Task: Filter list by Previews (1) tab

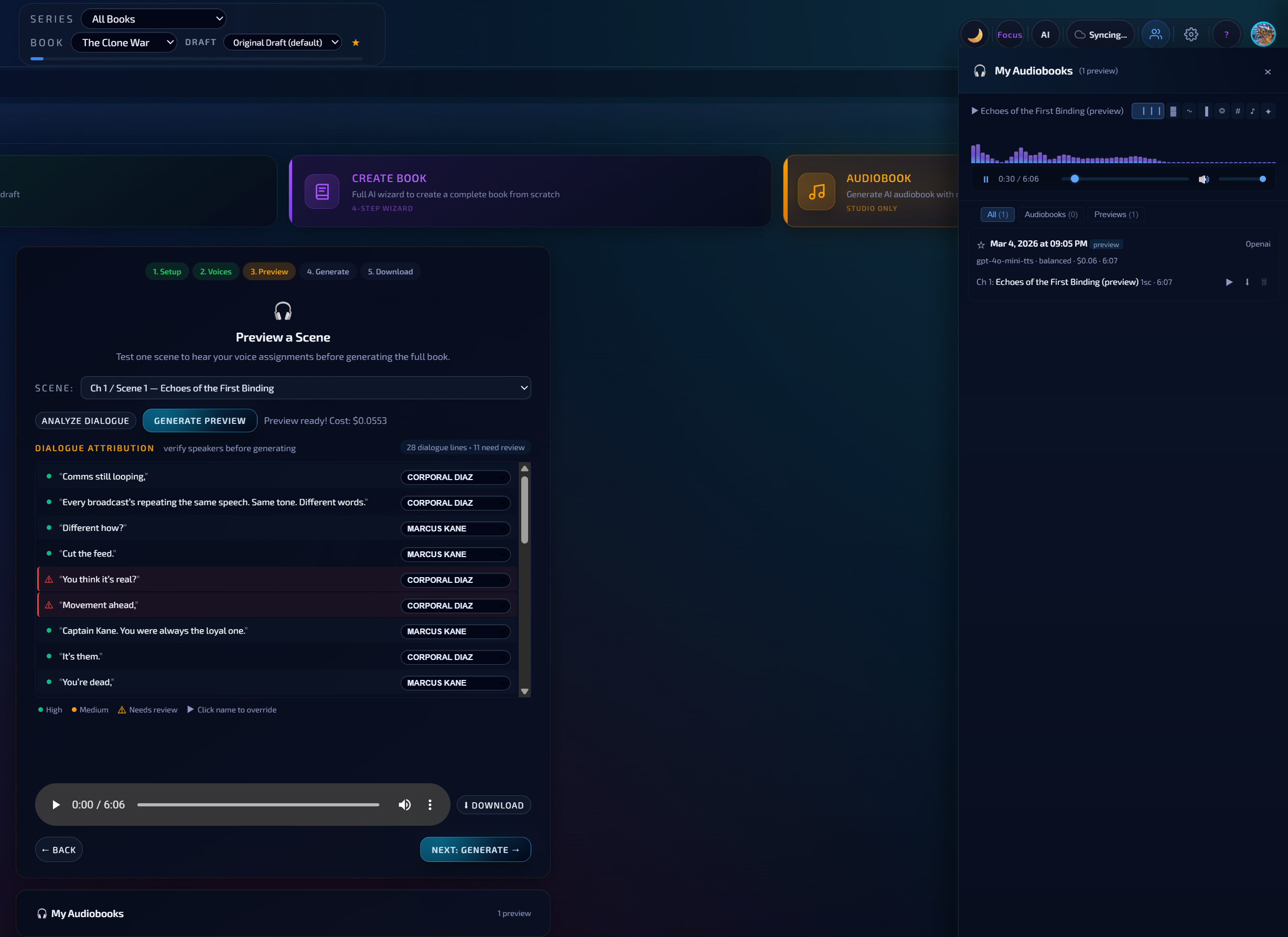Action: (1115, 215)
